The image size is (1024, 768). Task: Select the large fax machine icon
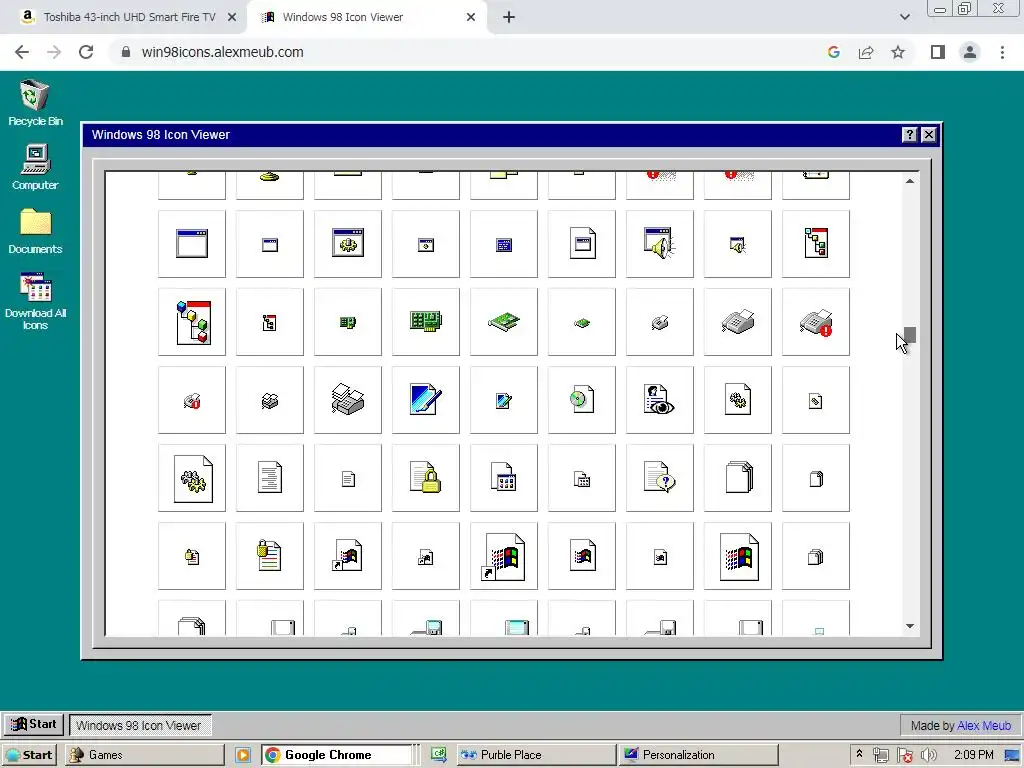[737, 322]
